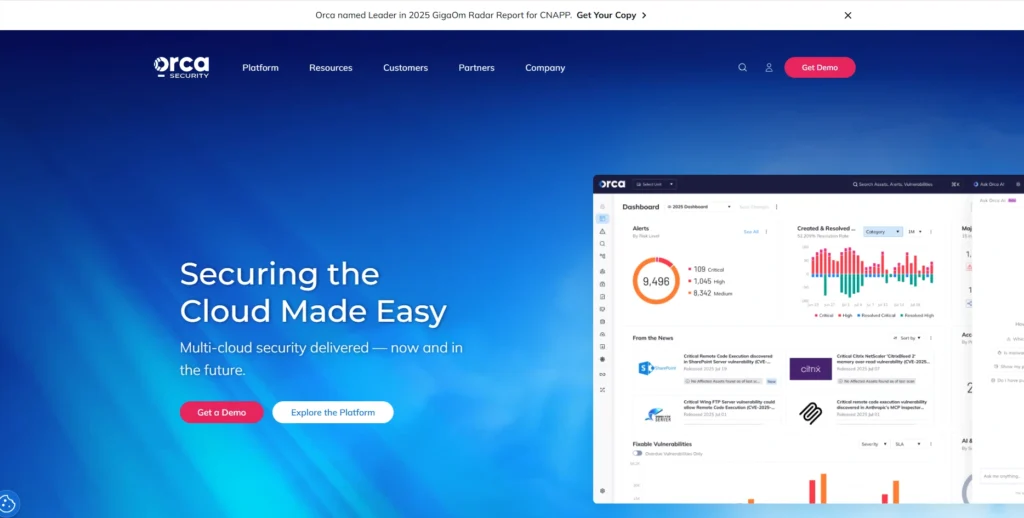The height and width of the screenshot is (518, 1024).
Task: Open the Platform menu
Action: tap(261, 67)
